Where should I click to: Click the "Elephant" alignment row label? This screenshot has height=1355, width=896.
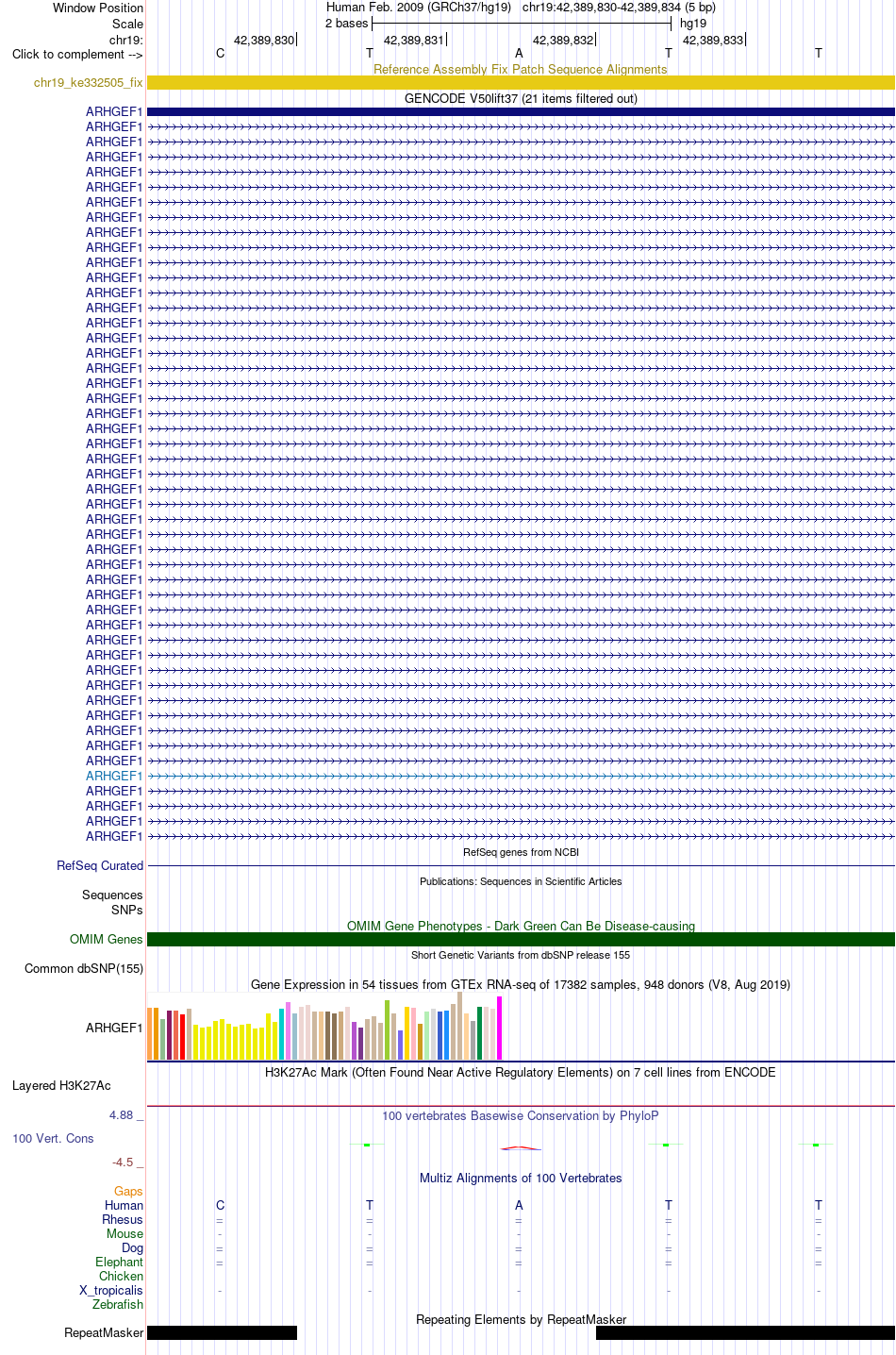(120, 1262)
